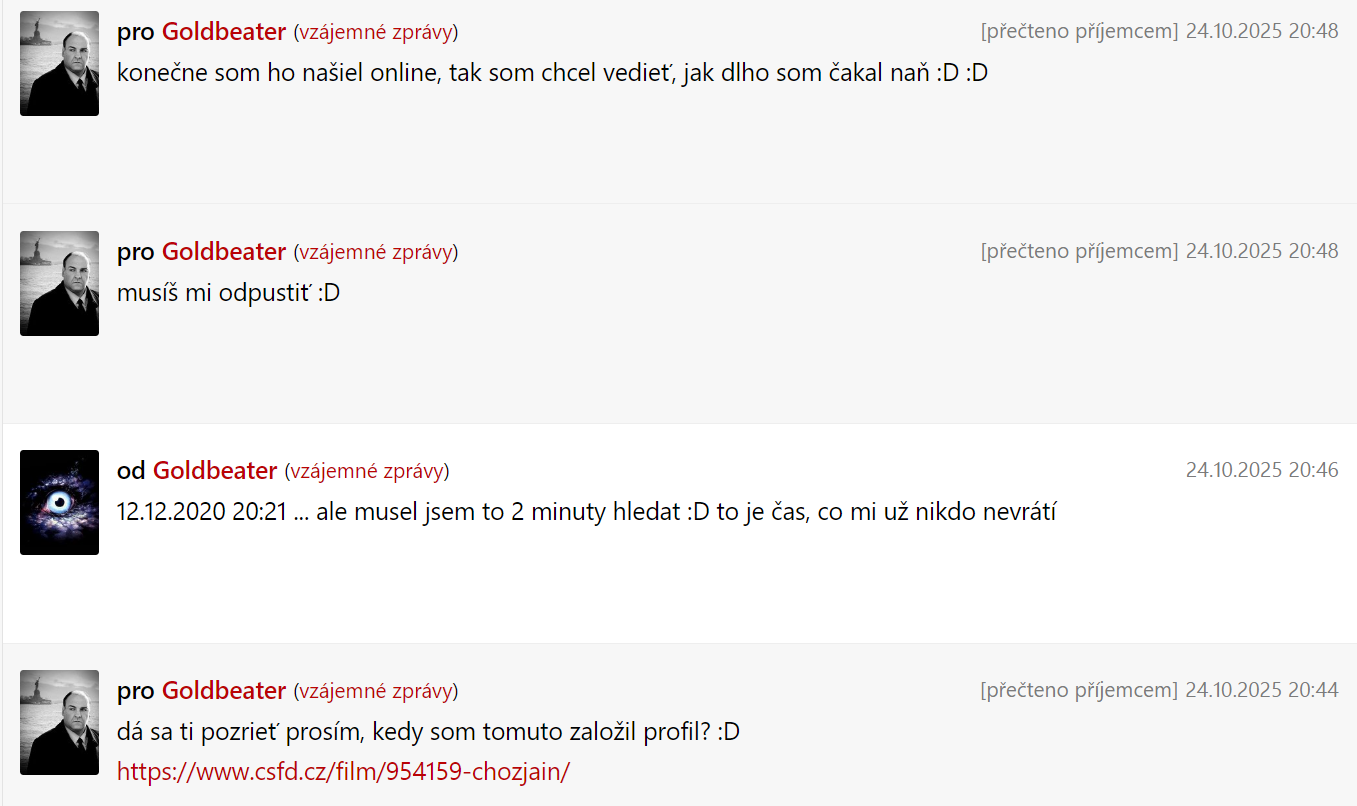
Task: Click "přečteno příjemcem" status above "musíš mi odpustiť"
Action: [1079, 252]
